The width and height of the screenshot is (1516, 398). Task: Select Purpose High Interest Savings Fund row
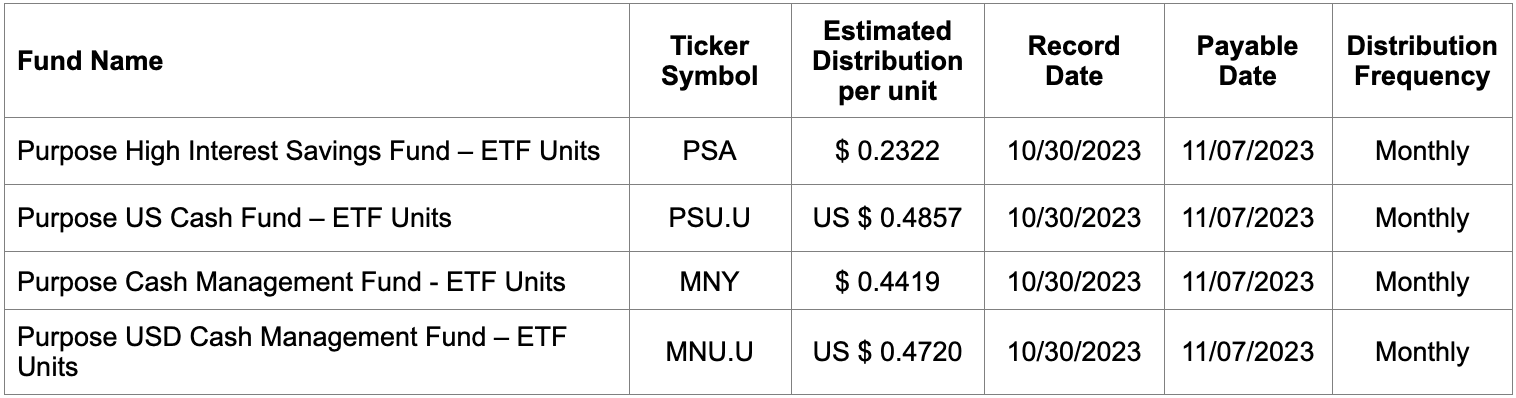pyautogui.click(x=758, y=151)
